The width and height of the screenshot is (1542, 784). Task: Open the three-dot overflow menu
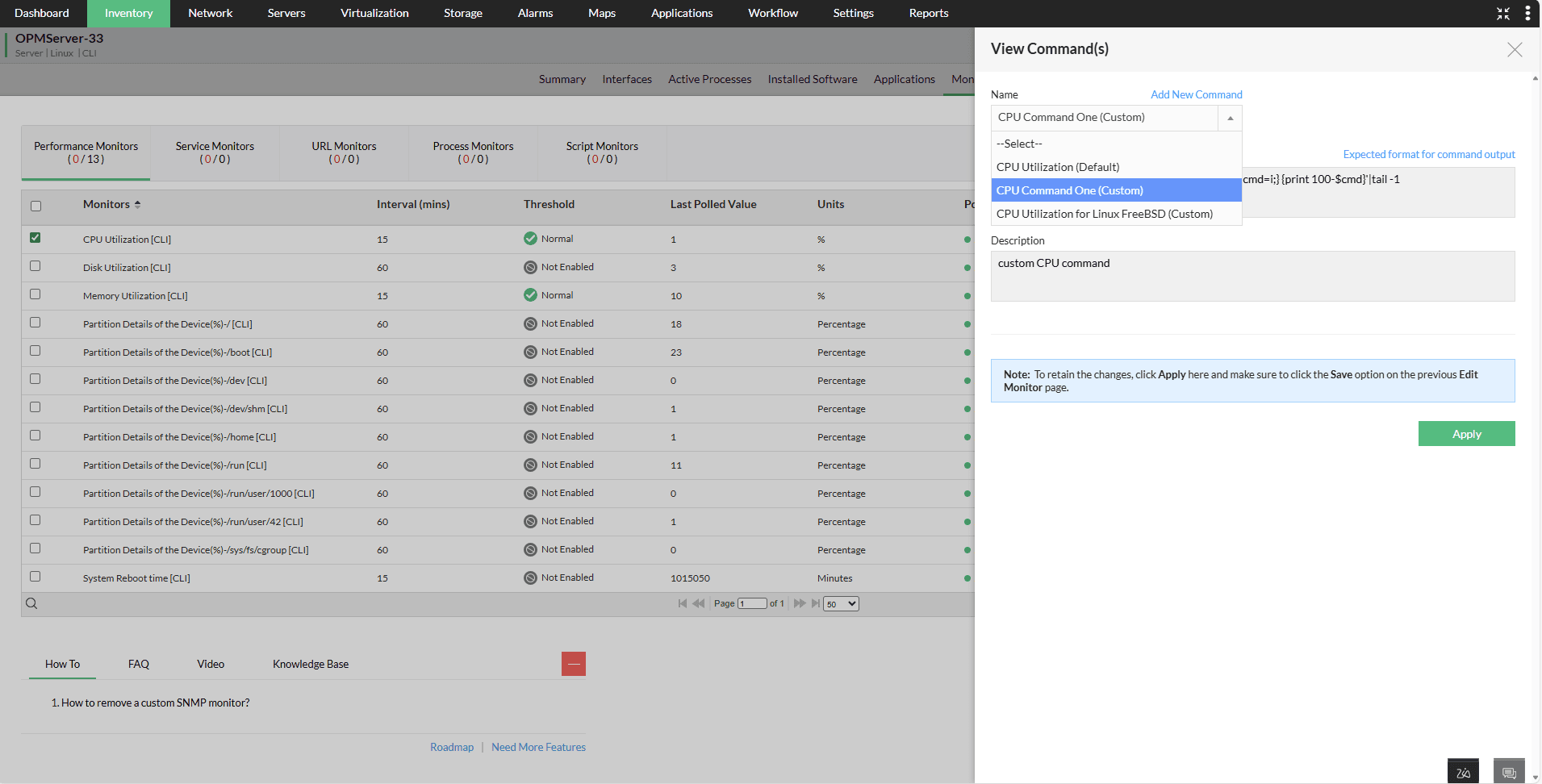(1527, 13)
